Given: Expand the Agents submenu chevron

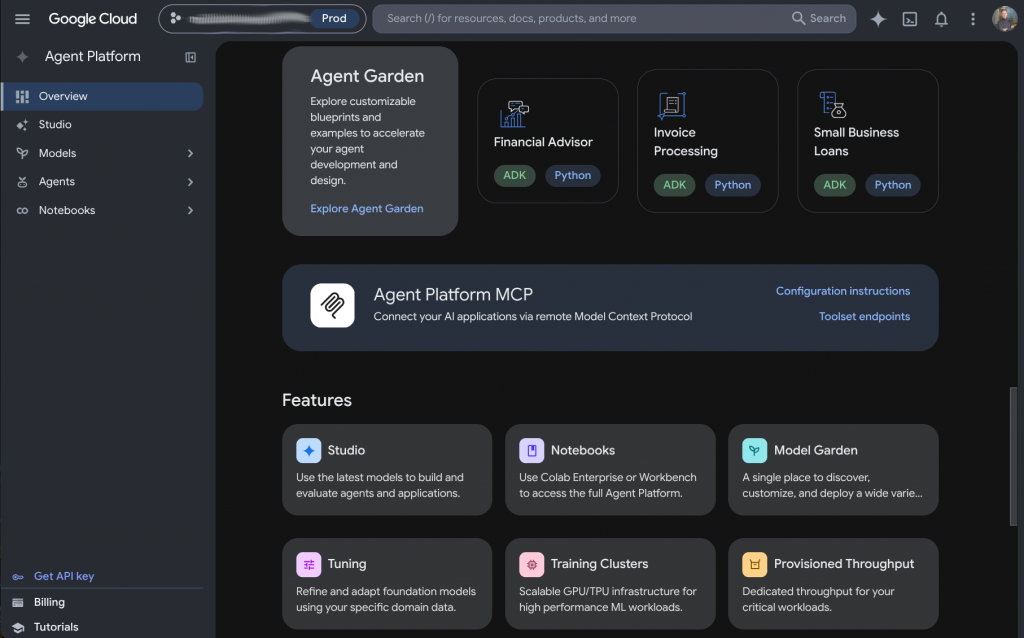Looking at the screenshot, I should (190, 182).
